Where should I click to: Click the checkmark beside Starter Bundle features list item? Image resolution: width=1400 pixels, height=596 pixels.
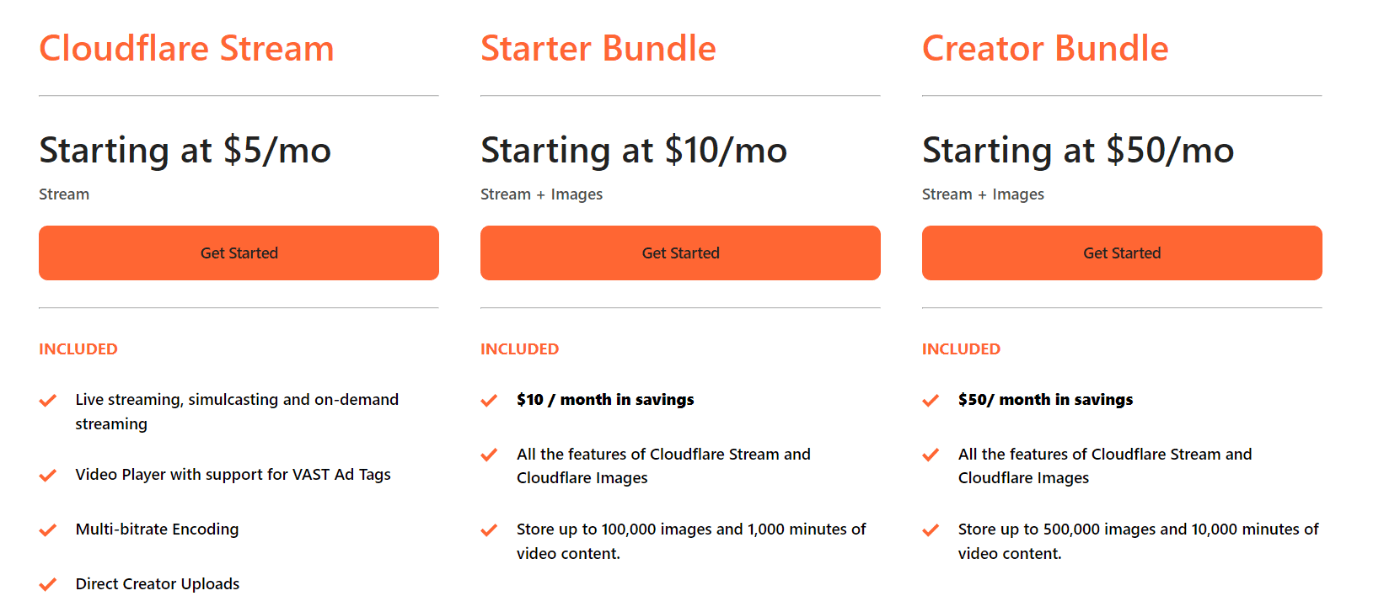(x=489, y=455)
